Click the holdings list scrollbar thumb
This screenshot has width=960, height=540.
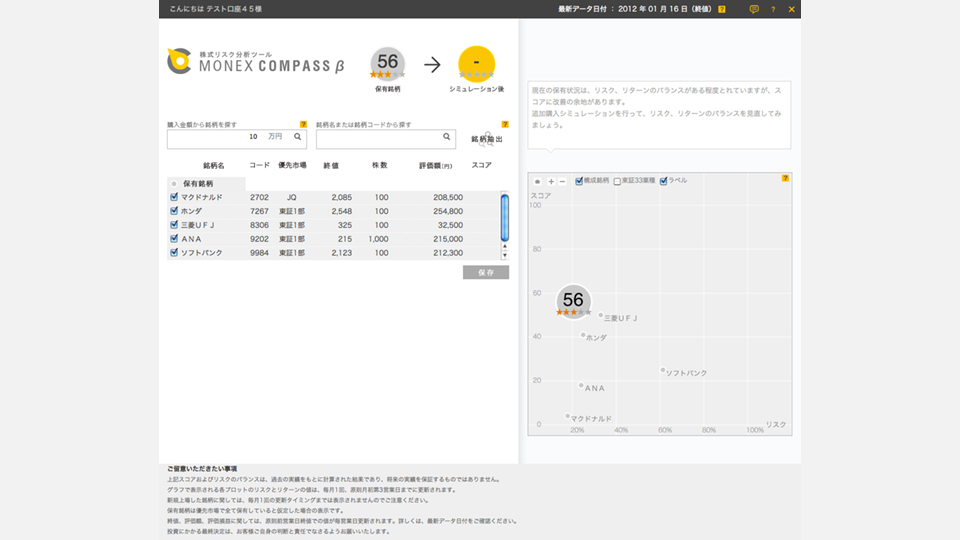pyautogui.click(x=504, y=217)
